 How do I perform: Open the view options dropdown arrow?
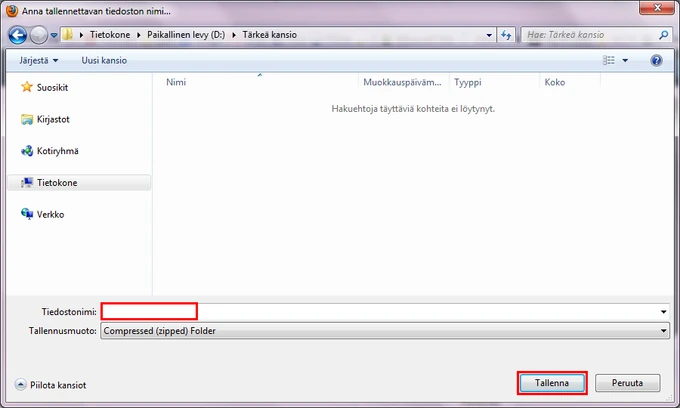point(625,60)
